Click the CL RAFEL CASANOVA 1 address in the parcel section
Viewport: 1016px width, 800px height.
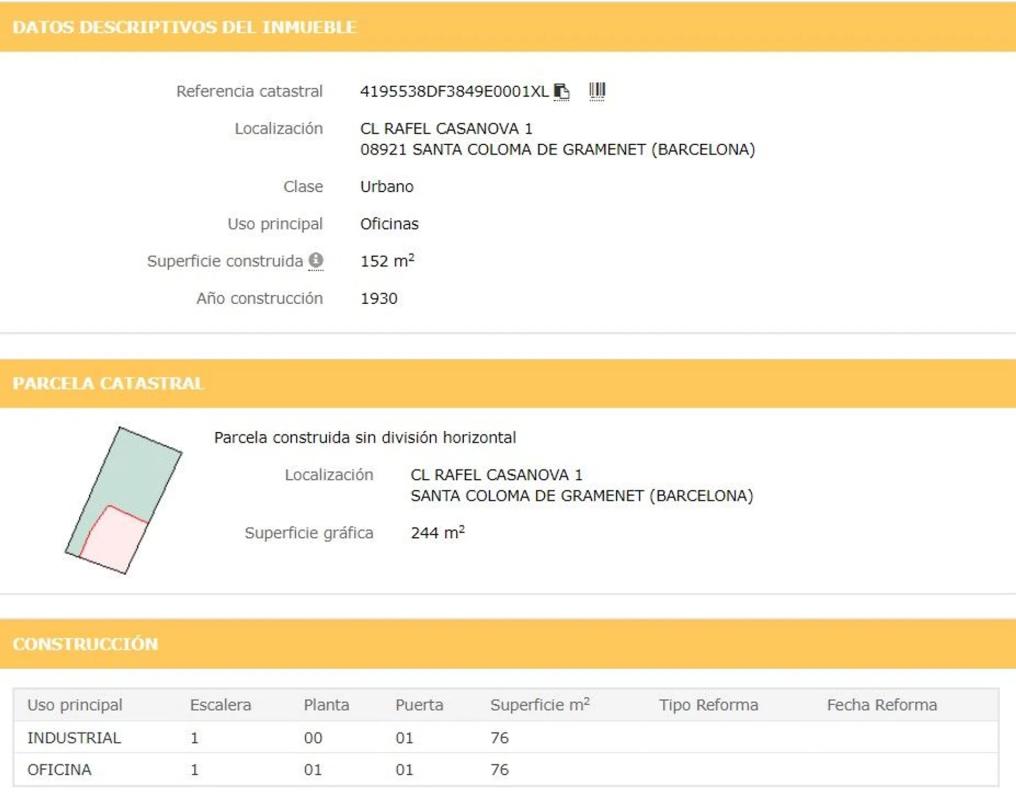coord(496,475)
